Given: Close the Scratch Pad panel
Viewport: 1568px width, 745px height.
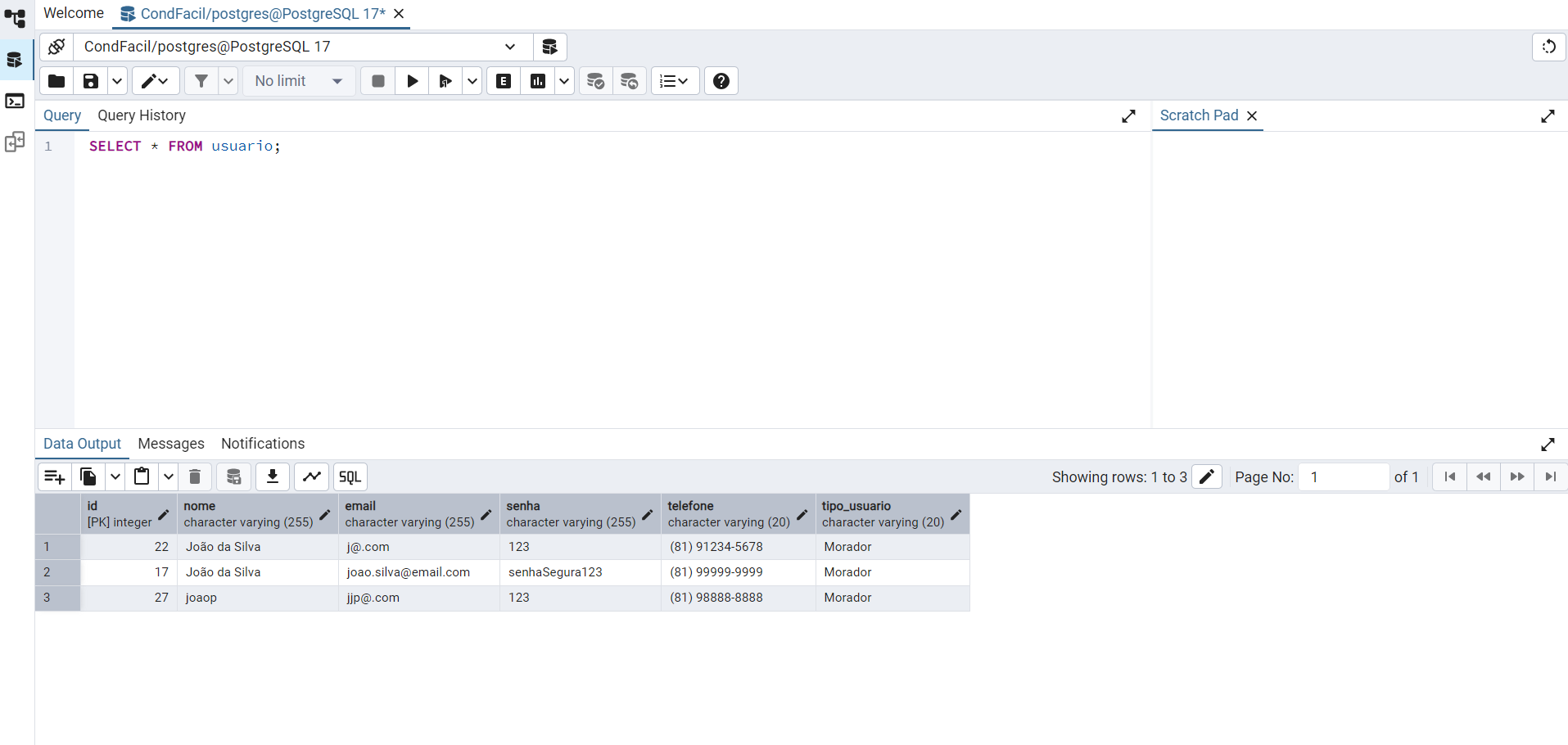Looking at the screenshot, I should pyautogui.click(x=1252, y=115).
